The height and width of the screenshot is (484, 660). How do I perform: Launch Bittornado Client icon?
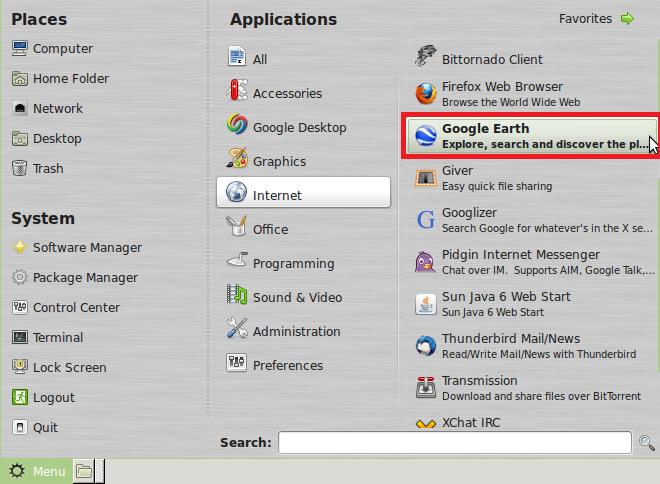[x=426, y=56]
